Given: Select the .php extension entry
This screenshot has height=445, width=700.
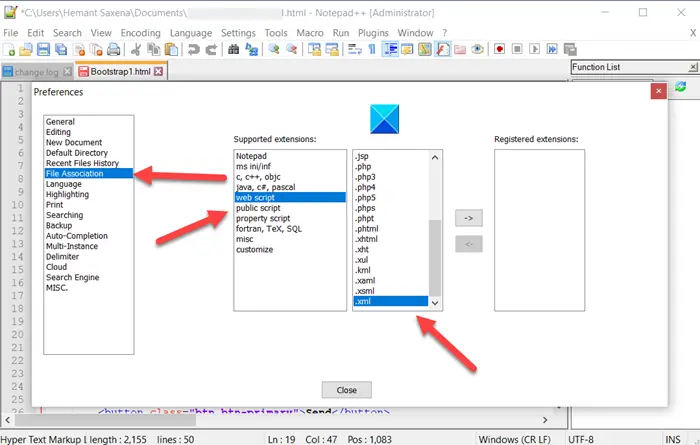Looking at the screenshot, I should click(x=391, y=166).
